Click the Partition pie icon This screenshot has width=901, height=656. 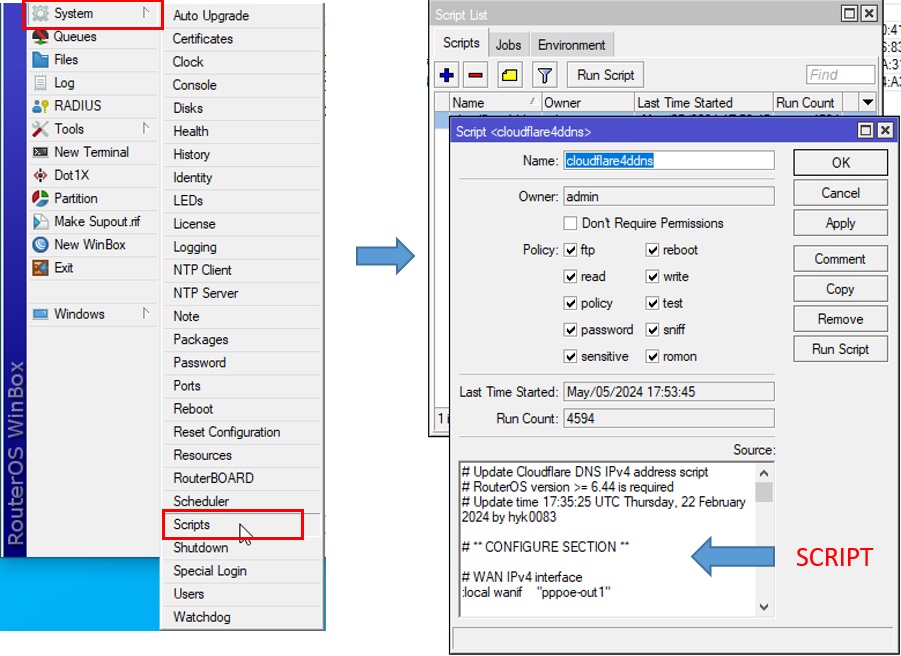coord(40,198)
